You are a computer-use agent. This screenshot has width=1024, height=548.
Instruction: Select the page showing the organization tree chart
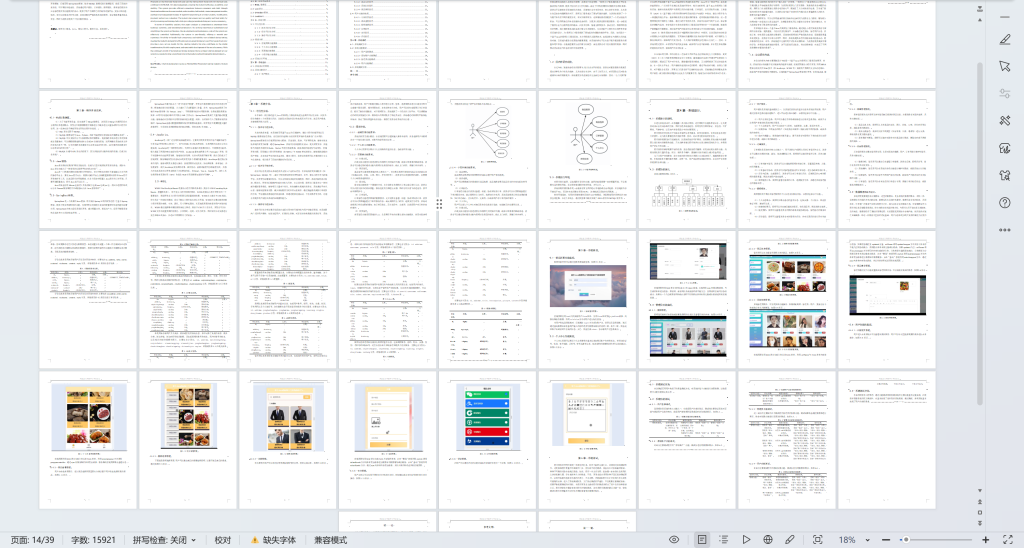[687, 159]
